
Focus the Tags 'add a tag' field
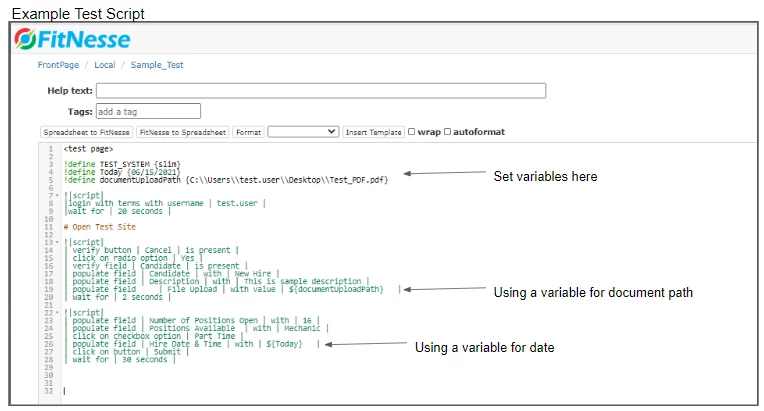(x=148, y=111)
